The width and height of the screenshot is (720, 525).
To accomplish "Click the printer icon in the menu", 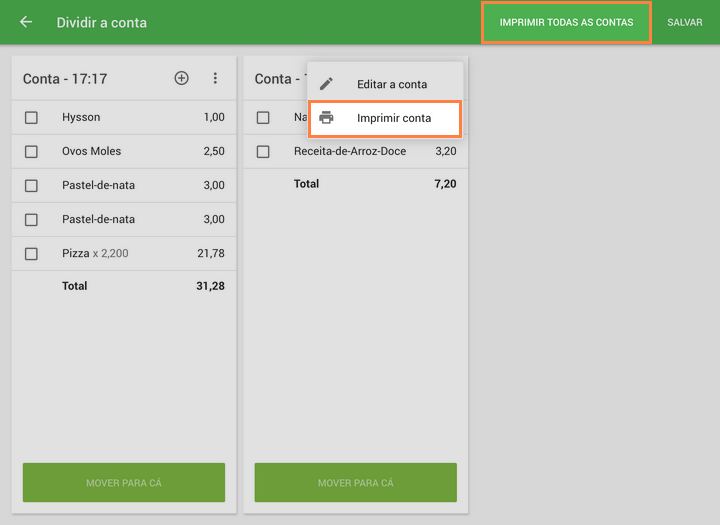I will (326, 118).
